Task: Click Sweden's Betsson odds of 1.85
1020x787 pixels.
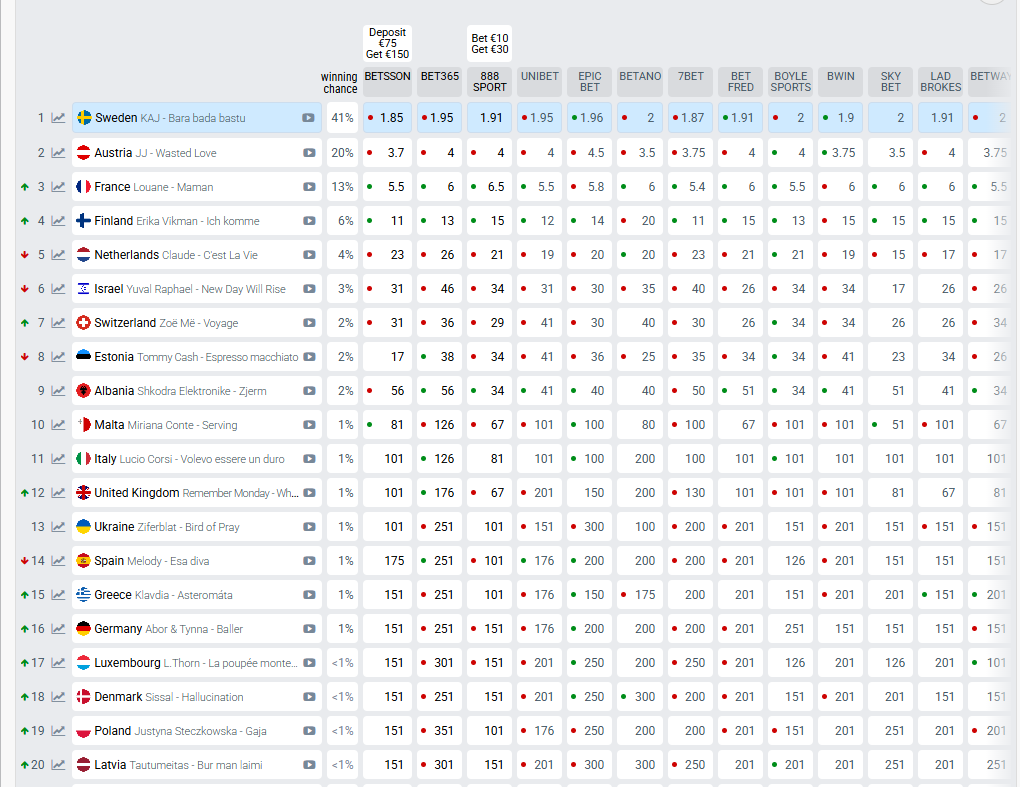Action: click(388, 118)
